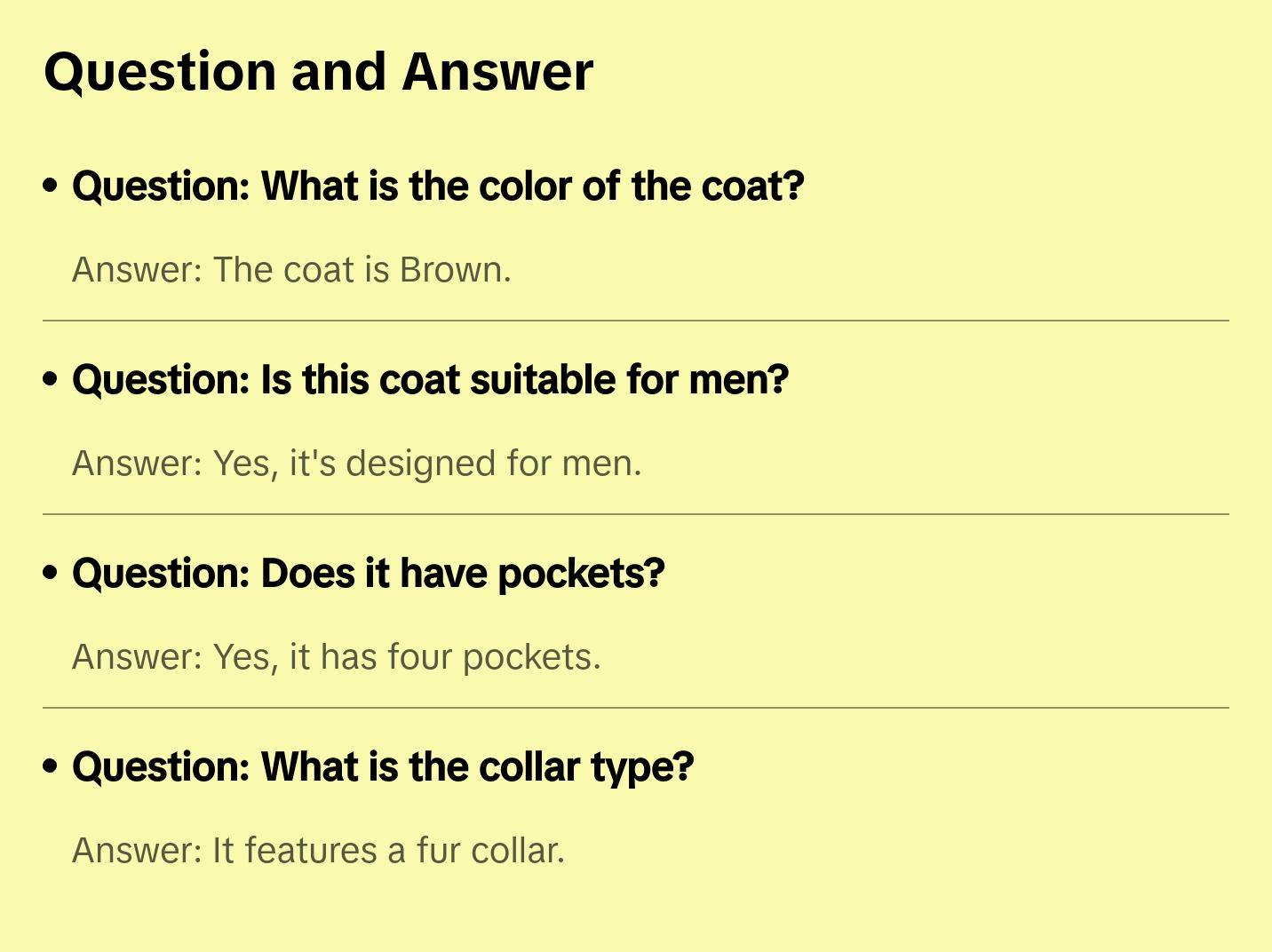The width and height of the screenshot is (1272, 952).
Task: Click the bullet before the coat color question
Action: [x=51, y=186]
